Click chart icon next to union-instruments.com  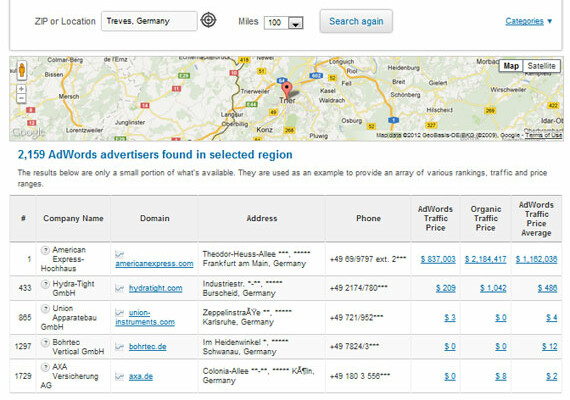point(120,313)
